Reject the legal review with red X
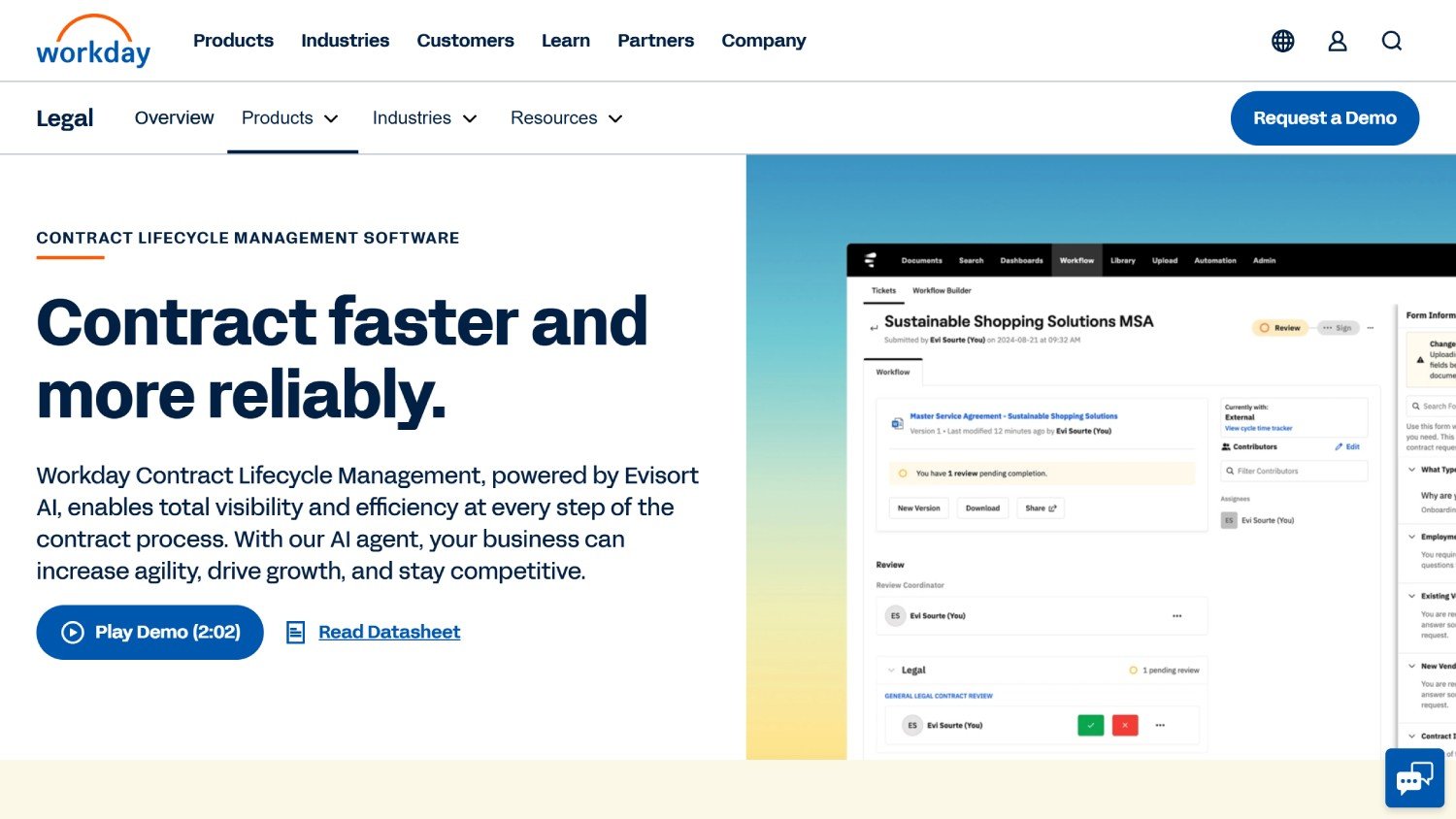Image resolution: width=1456 pixels, height=819 pixels. point(1124,725)
